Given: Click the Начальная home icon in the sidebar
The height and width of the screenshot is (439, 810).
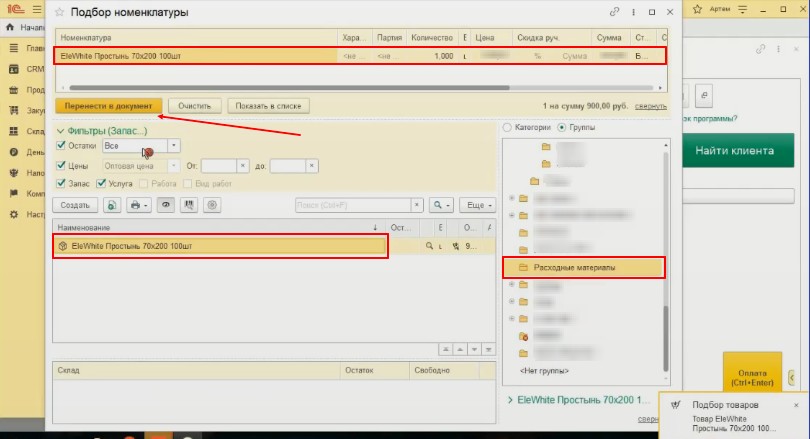Looking at the screenshot, I should (9, 27).
